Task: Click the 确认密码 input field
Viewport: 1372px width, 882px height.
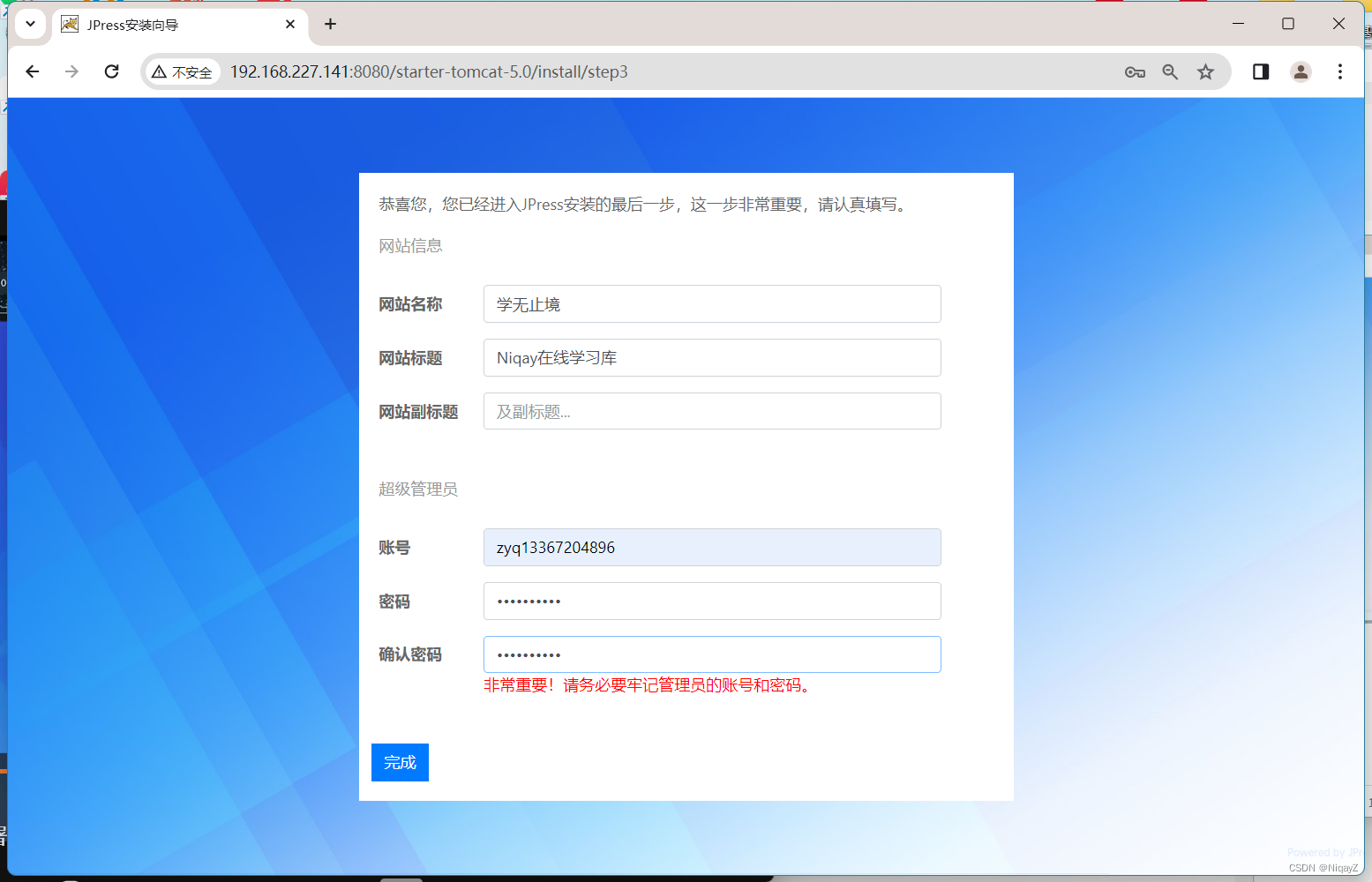Action: pos(712,654)
